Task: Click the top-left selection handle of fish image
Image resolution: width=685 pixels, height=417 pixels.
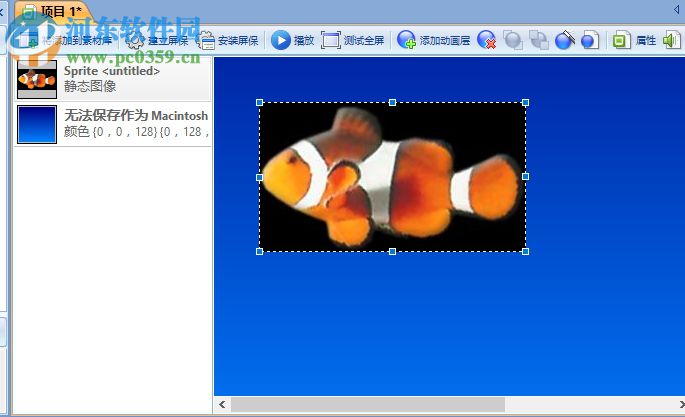Action: (x=259, y=103)
